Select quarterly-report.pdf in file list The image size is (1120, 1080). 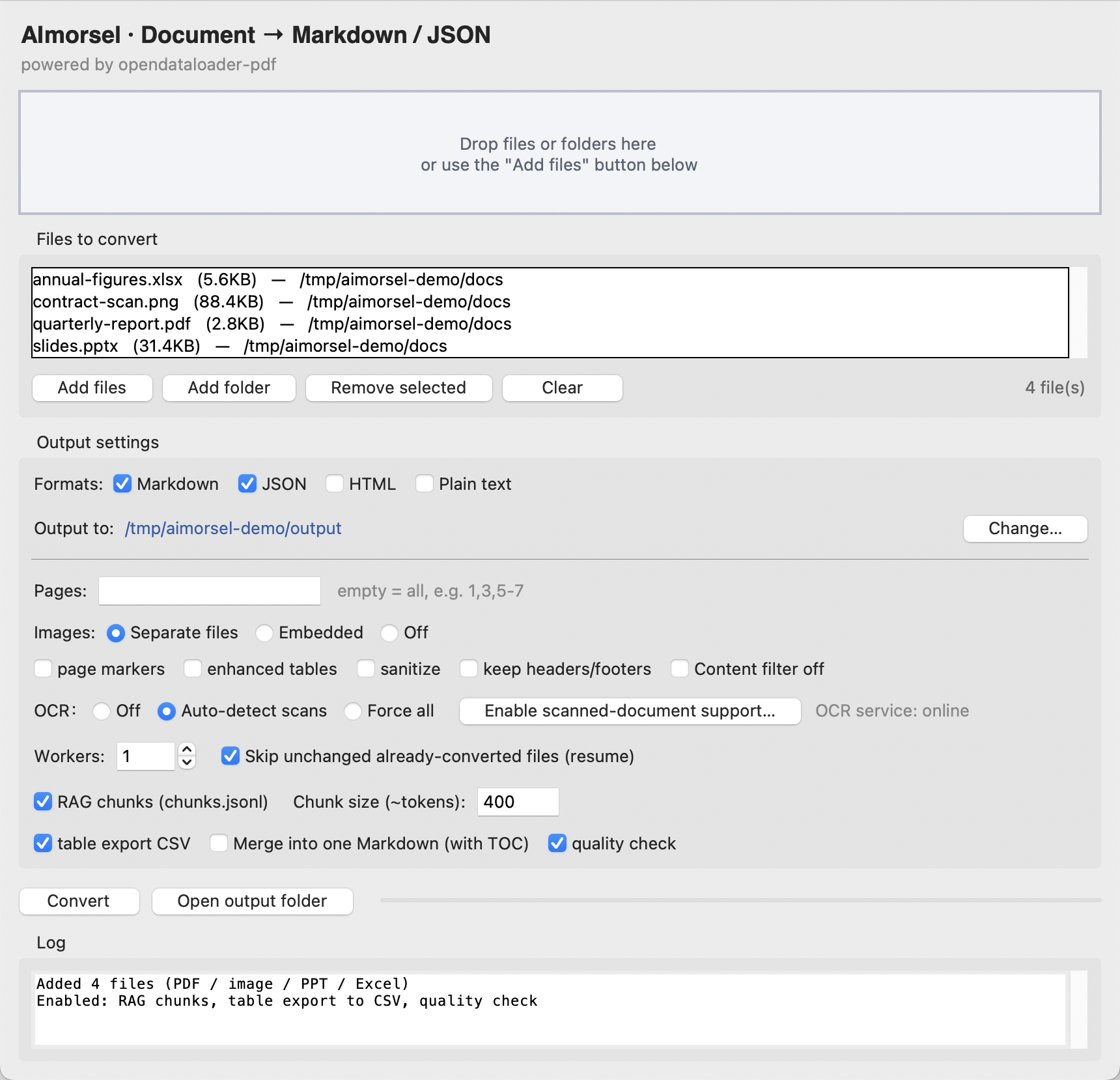pos(550,324)
